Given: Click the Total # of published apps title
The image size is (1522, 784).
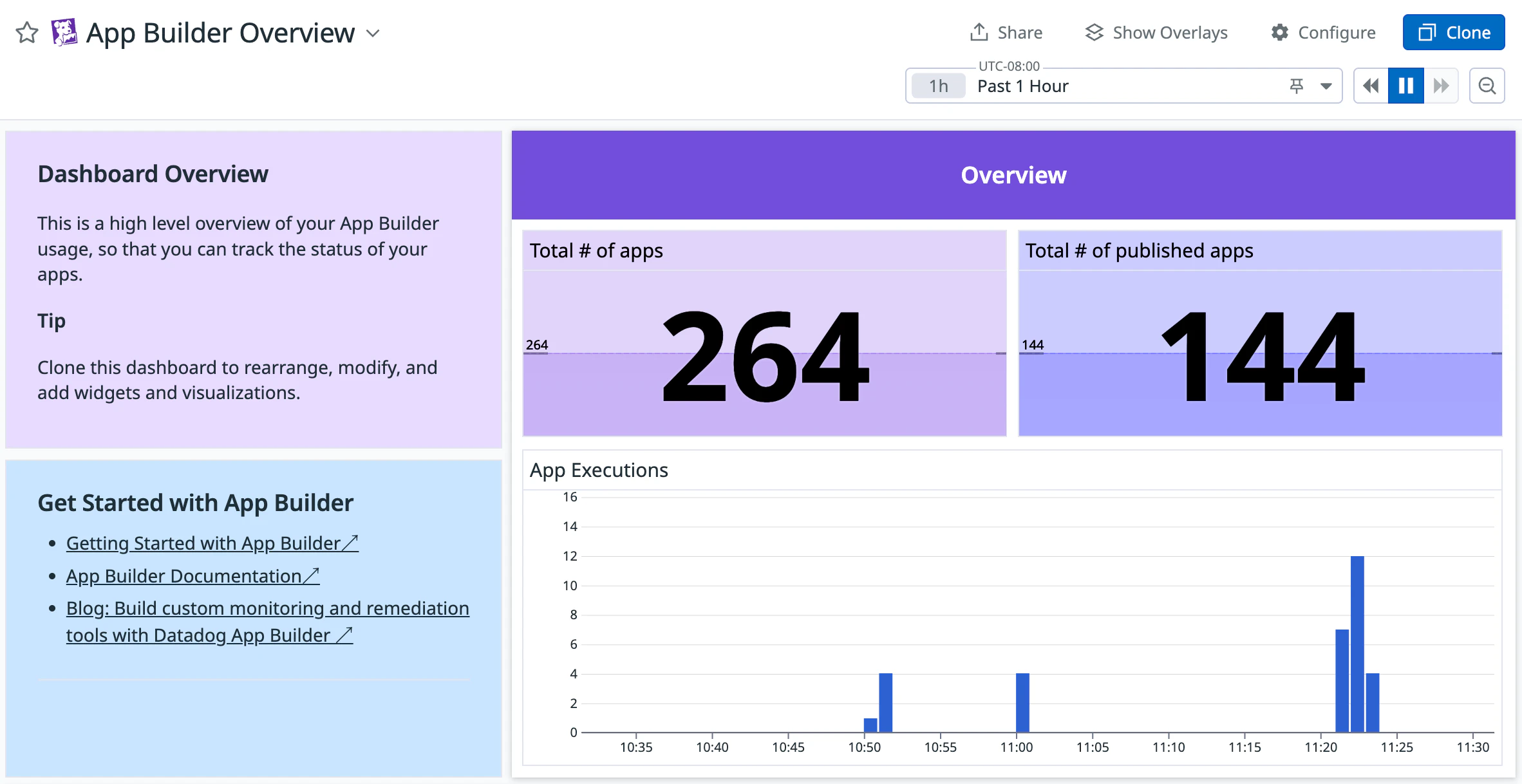Looking at the screenshot, I should pyautogui.click(x=1139, y=250).
